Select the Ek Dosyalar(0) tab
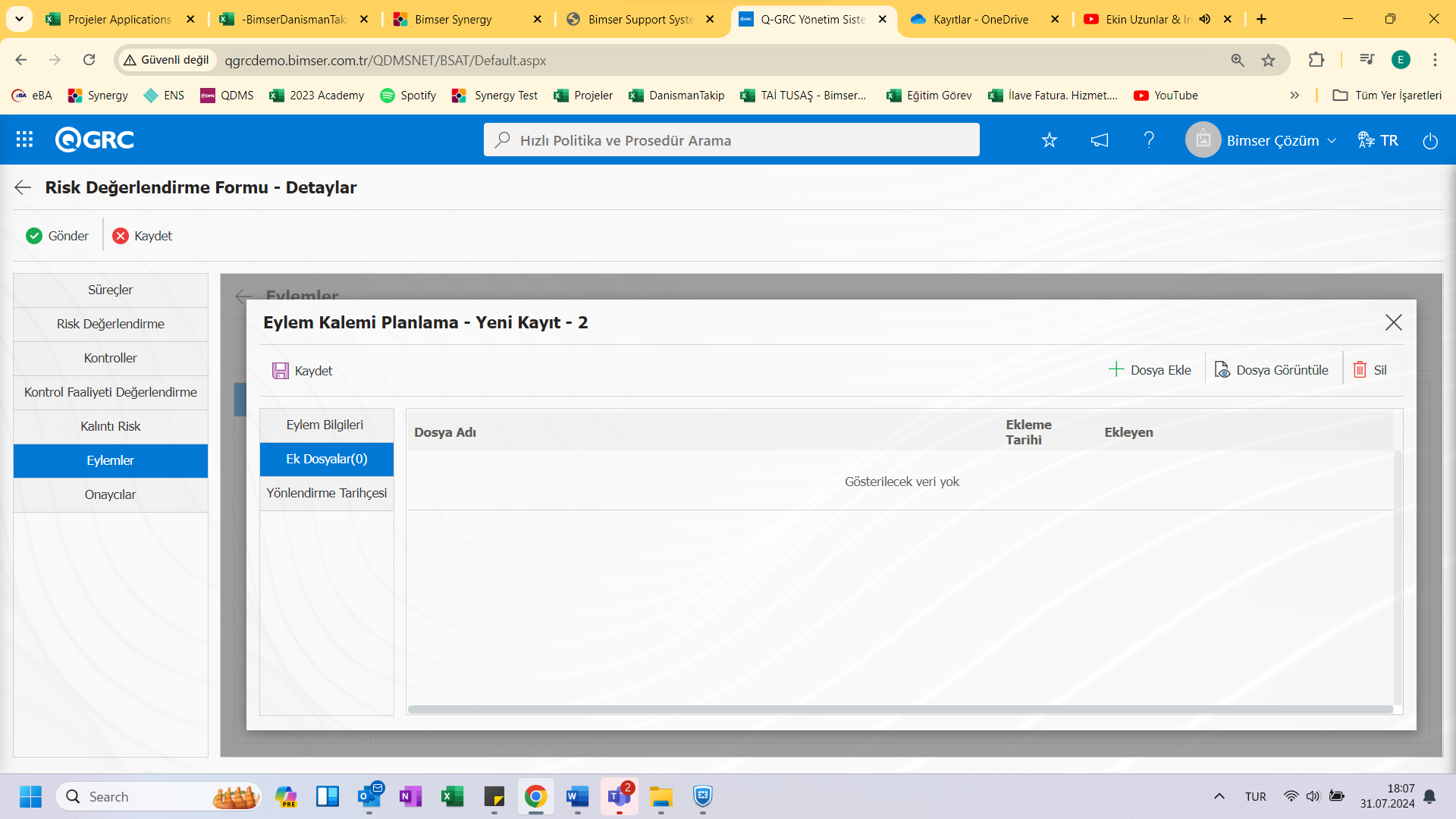 click(x=326, y=459)
